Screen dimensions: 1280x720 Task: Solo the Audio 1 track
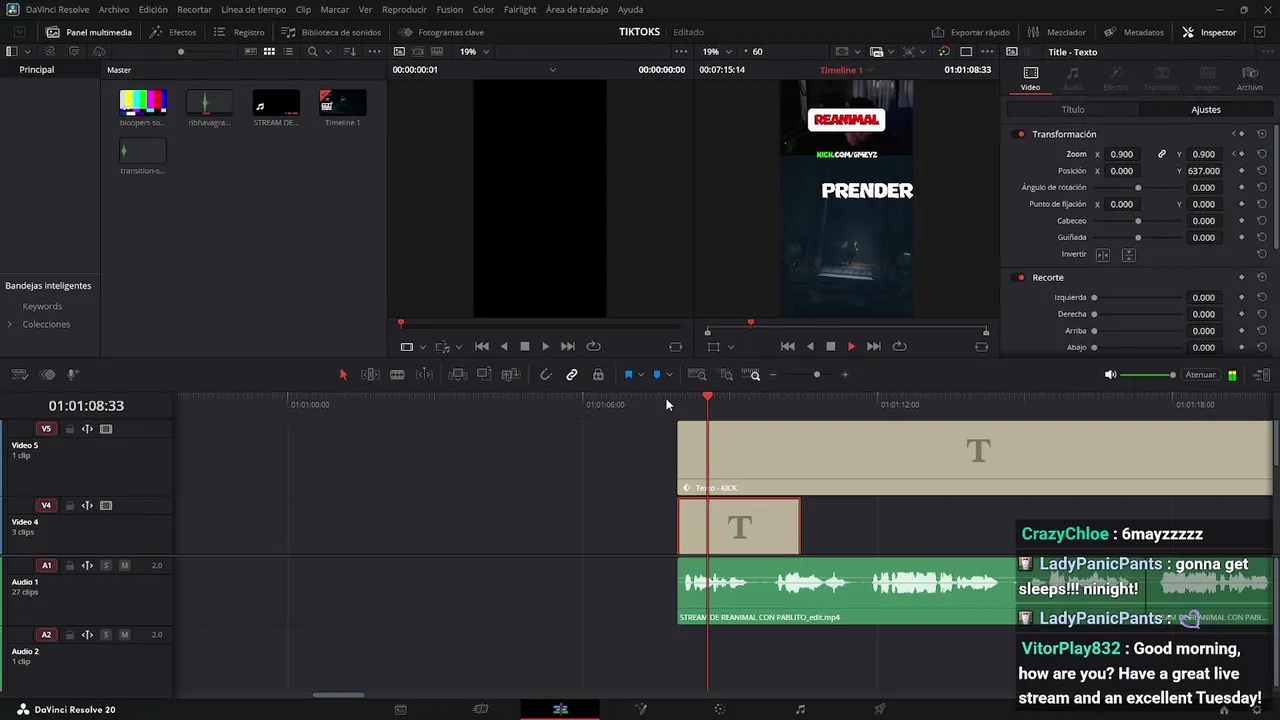click(x=105, y=566)
